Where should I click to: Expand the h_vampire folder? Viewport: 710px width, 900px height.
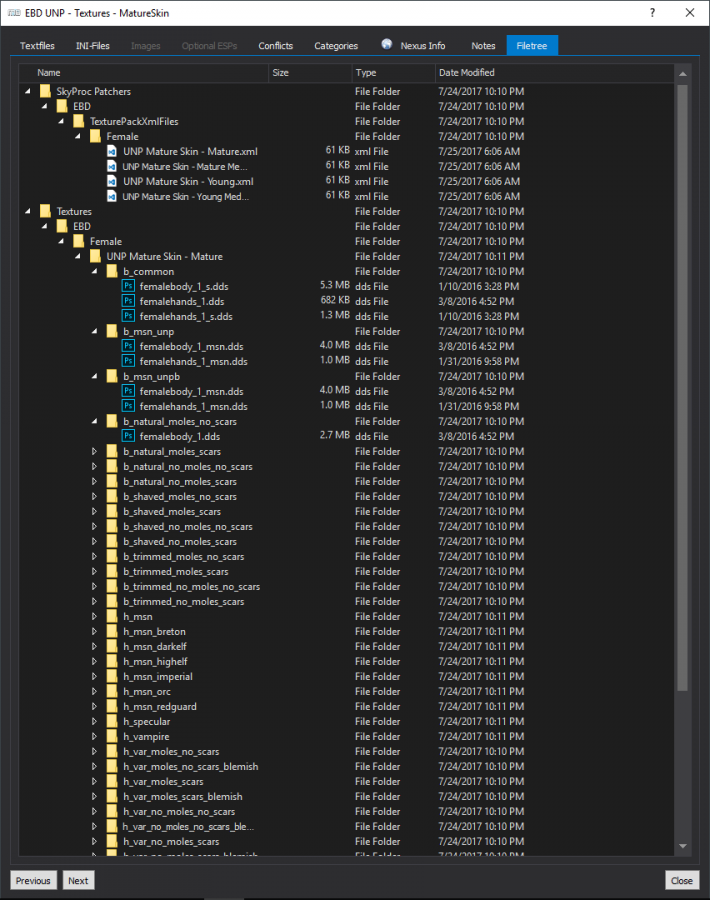95,736
